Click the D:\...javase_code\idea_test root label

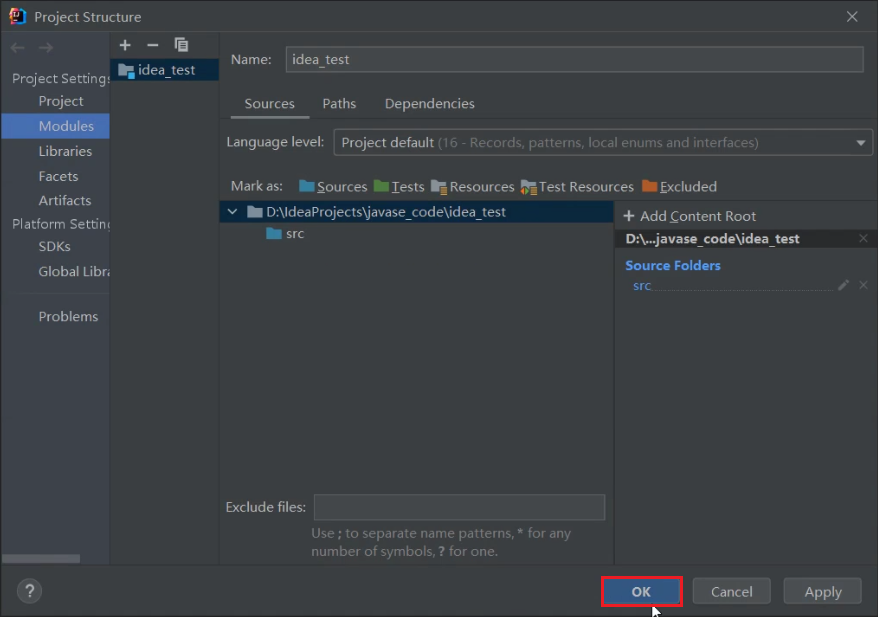712,239
